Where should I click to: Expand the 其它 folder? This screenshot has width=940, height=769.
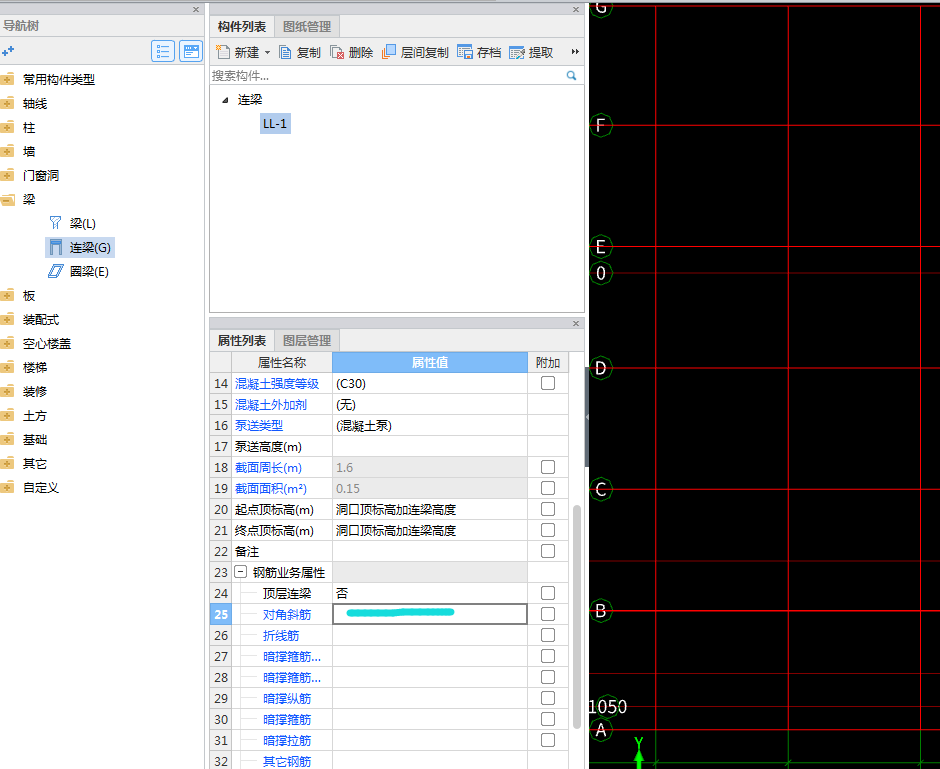(x=7, y=463)
